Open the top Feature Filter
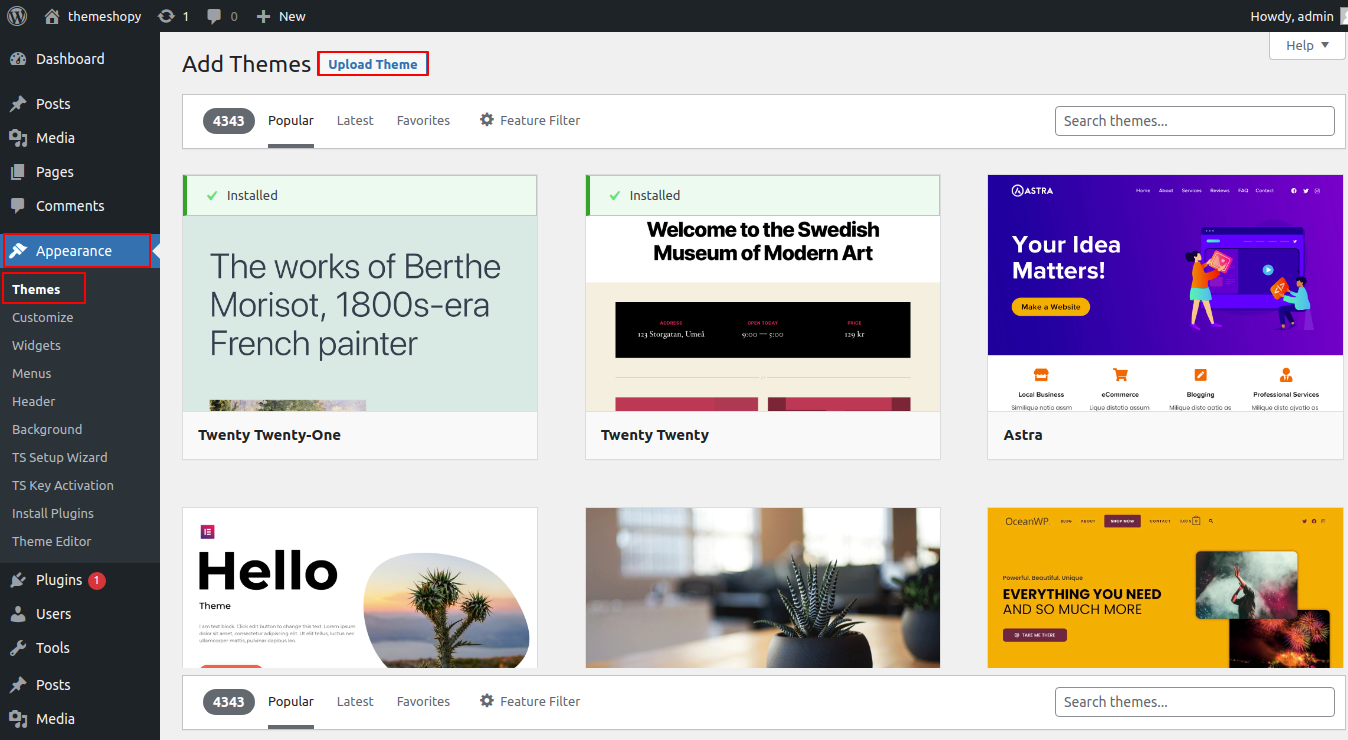Image resolution: width=1348 pixels, height=740 pixels. coord(530,120)
